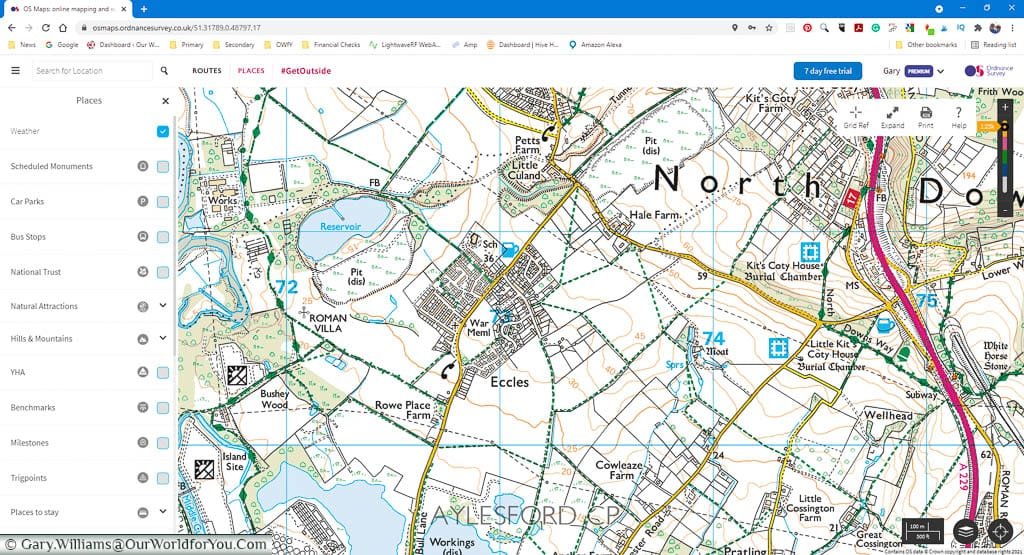Start the 7 day free trial

click(827, 71)
